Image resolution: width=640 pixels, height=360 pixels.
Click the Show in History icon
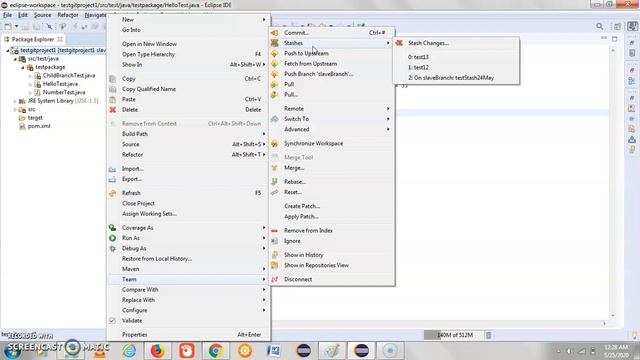[x=275, y=255]
